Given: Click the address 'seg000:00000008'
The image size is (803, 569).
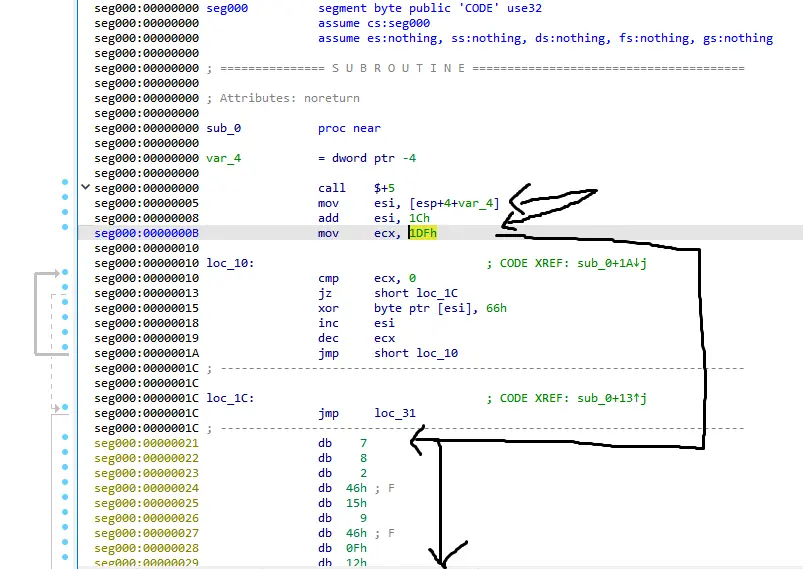Looking at the screenshot, I should (146, 218).
